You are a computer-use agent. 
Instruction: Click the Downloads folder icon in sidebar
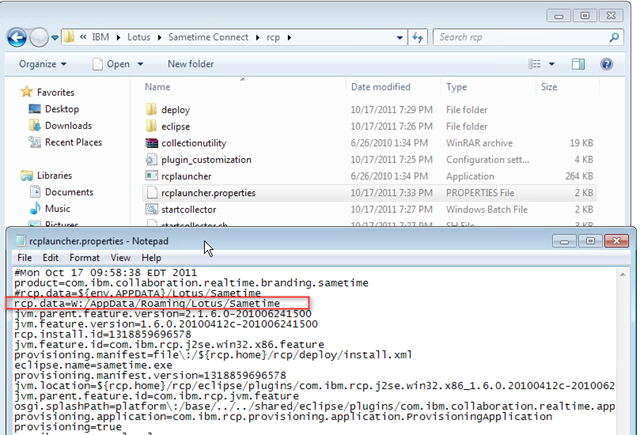coord(35,125)
